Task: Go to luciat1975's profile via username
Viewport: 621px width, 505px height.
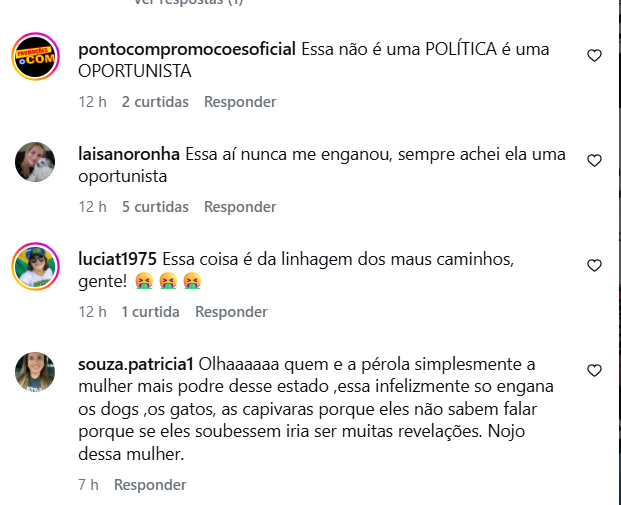Action: pyautogui.click(x=117, y=260)
